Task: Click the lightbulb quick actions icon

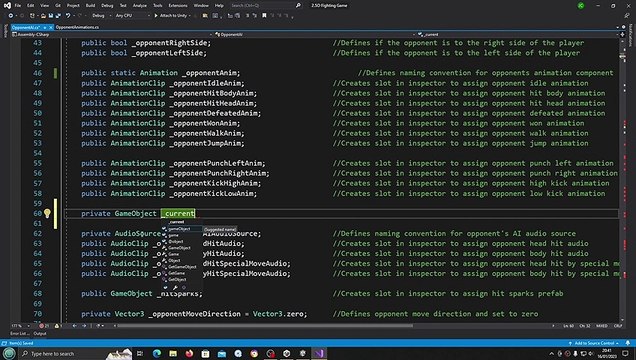Action: (47, 213)
